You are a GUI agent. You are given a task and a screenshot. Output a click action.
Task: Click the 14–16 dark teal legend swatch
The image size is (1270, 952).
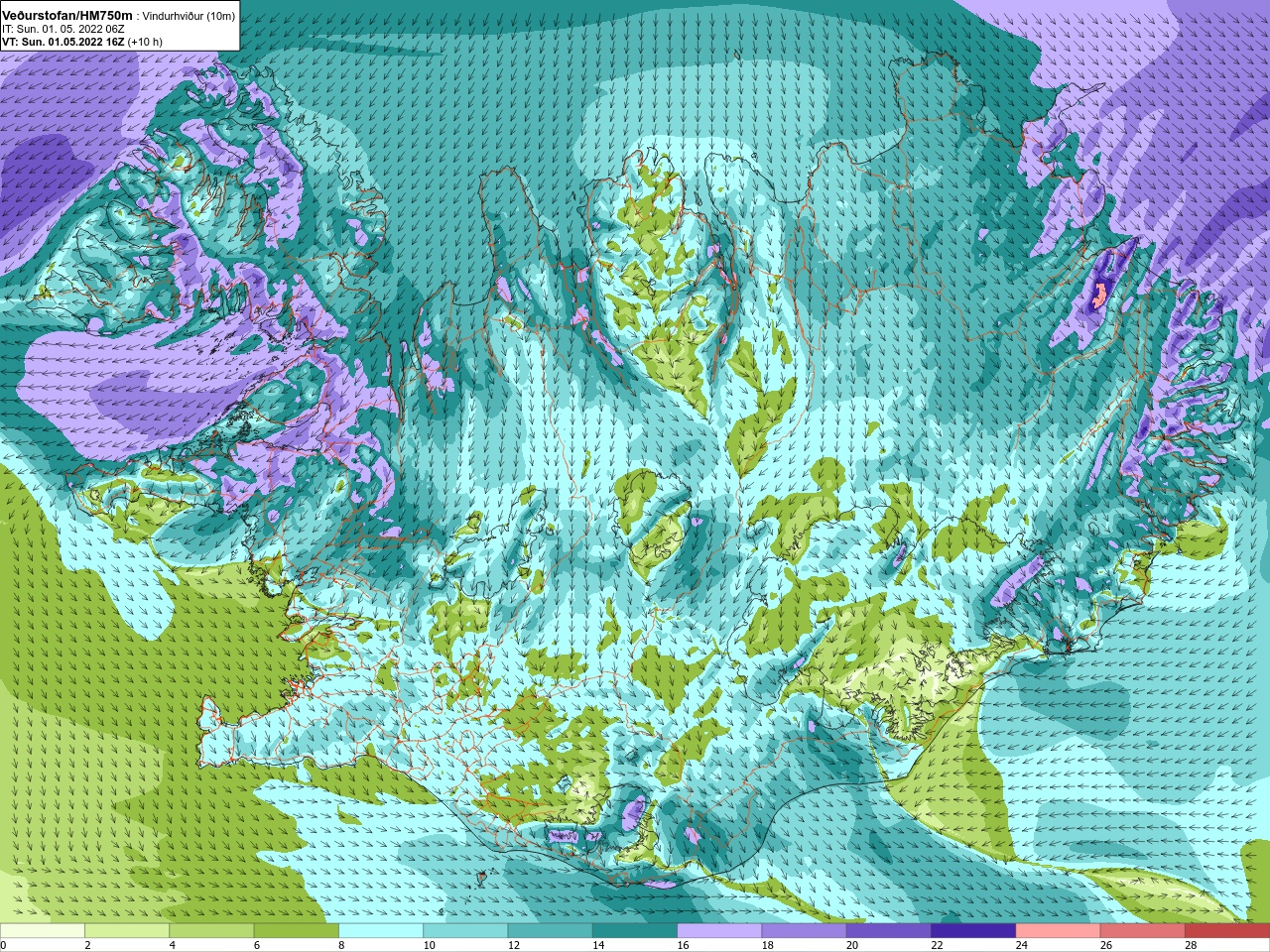click(635, 931)
